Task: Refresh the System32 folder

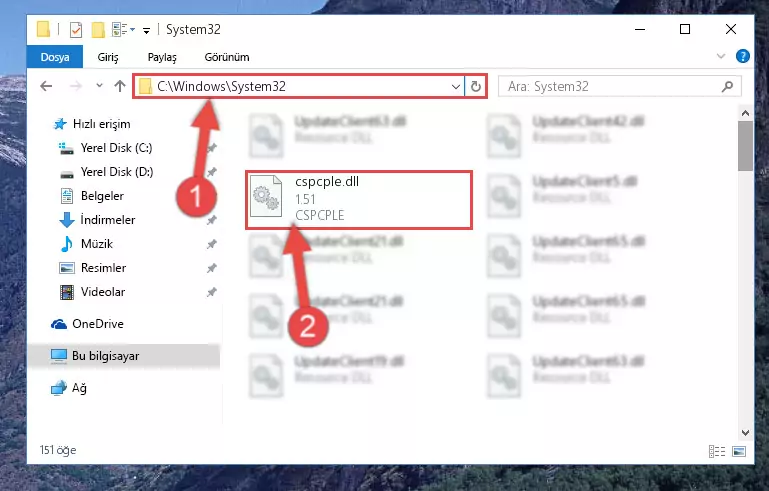Action: click(x=476, y=87)
